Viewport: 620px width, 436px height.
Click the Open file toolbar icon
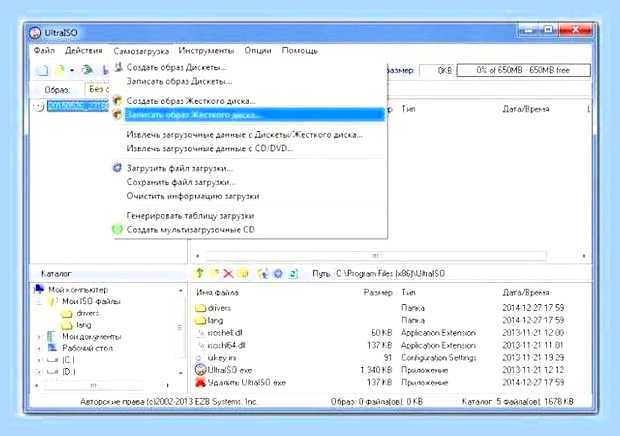60,70
